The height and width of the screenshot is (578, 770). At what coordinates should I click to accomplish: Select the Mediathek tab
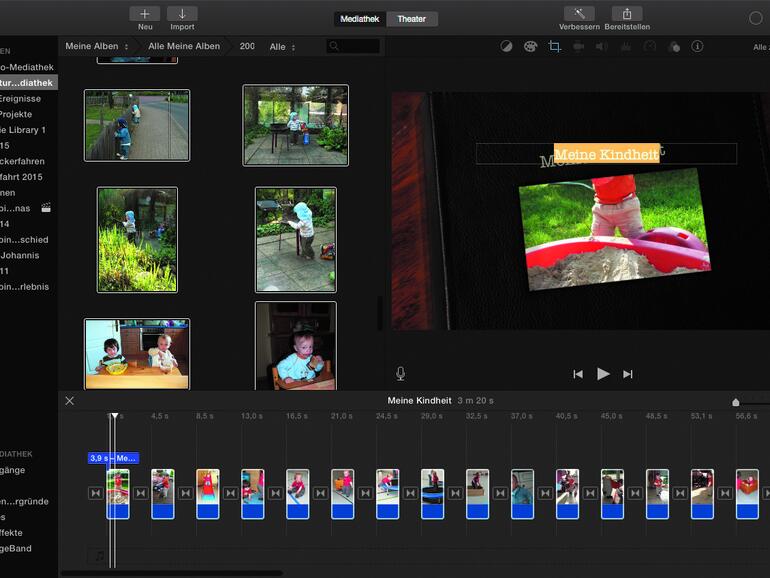pyautogui.click(x=360, y=19)
